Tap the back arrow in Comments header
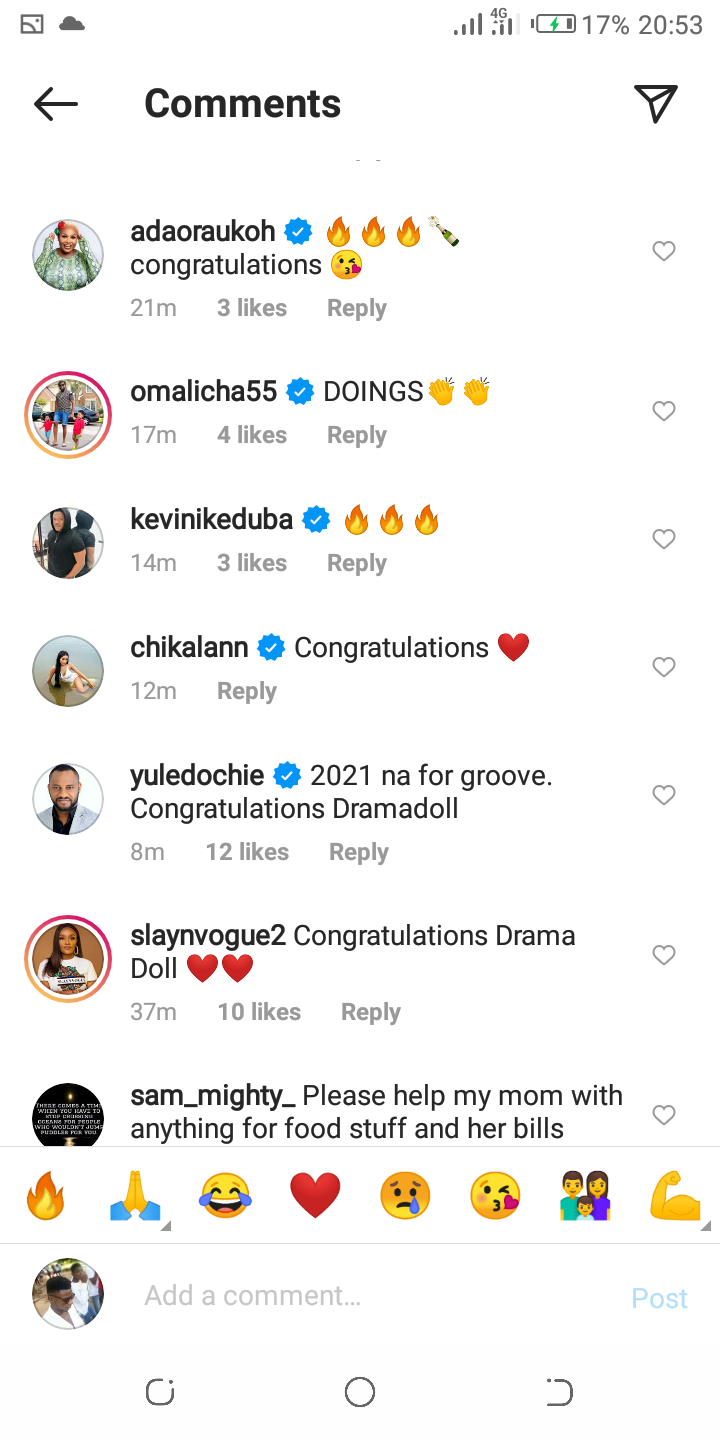The height and width of the screenshot is (1440, 720). pos(56,104)
